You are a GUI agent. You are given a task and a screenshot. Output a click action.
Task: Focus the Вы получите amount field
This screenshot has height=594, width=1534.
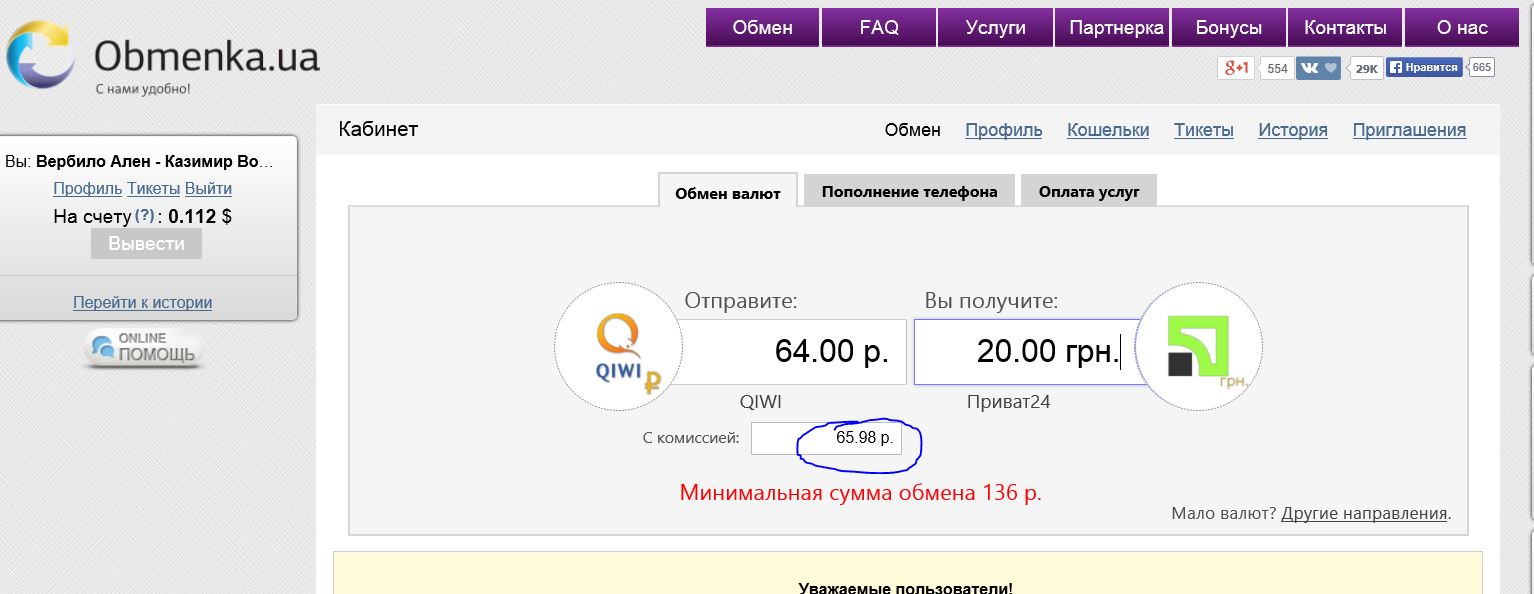(x=1030, y=351)
